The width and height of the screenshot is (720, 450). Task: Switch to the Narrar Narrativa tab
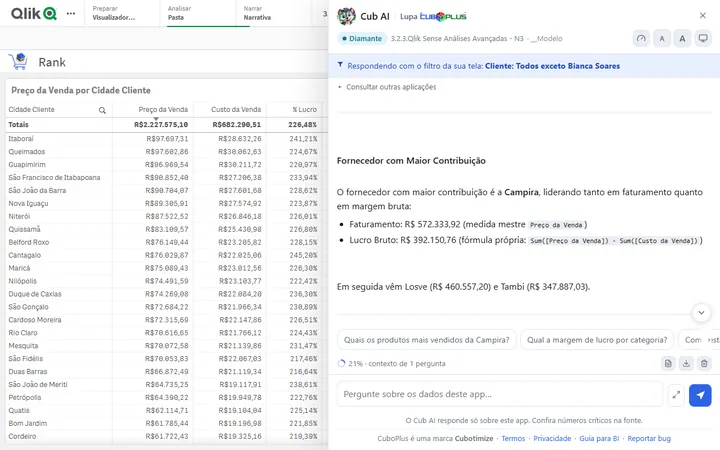[274, 13]
